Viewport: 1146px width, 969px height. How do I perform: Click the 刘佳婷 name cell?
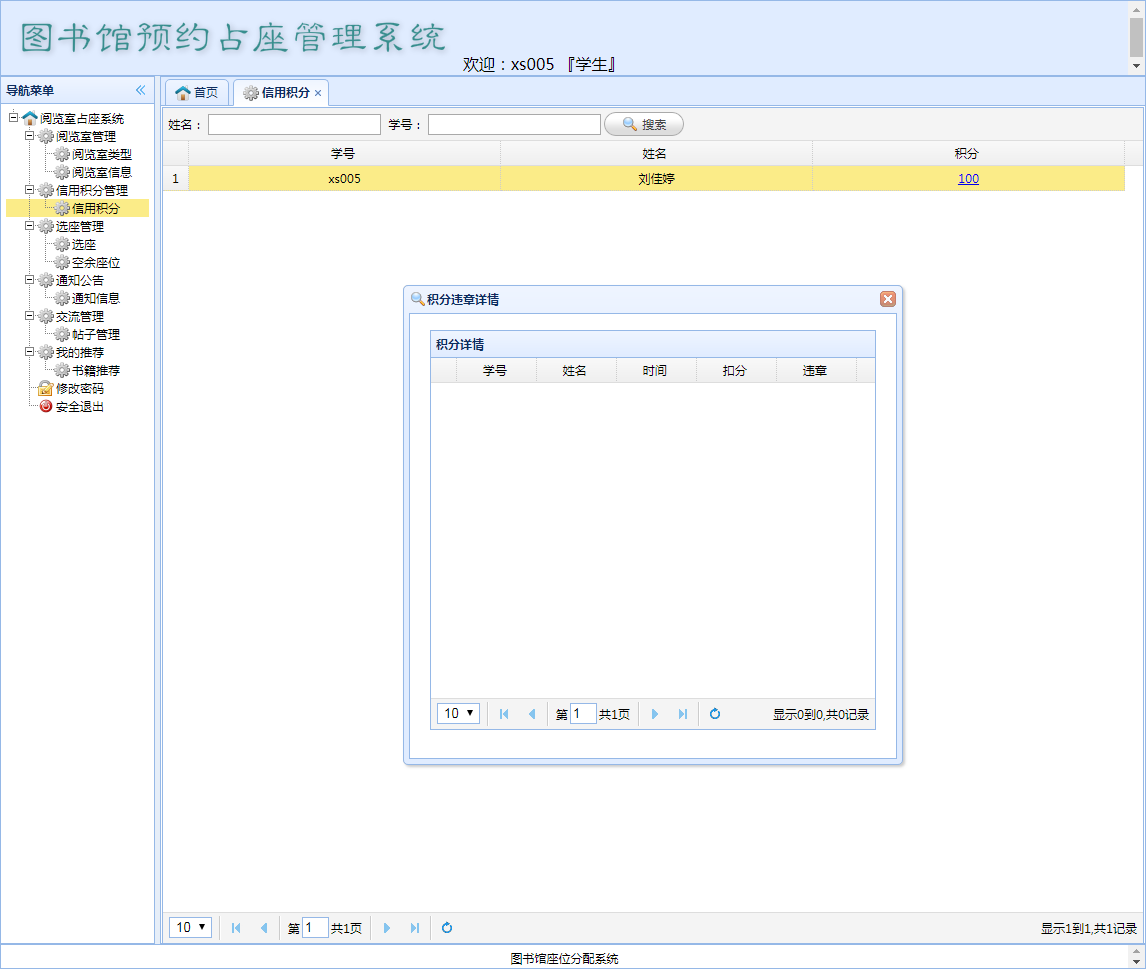pyautogui.click(x=656, y=178)
